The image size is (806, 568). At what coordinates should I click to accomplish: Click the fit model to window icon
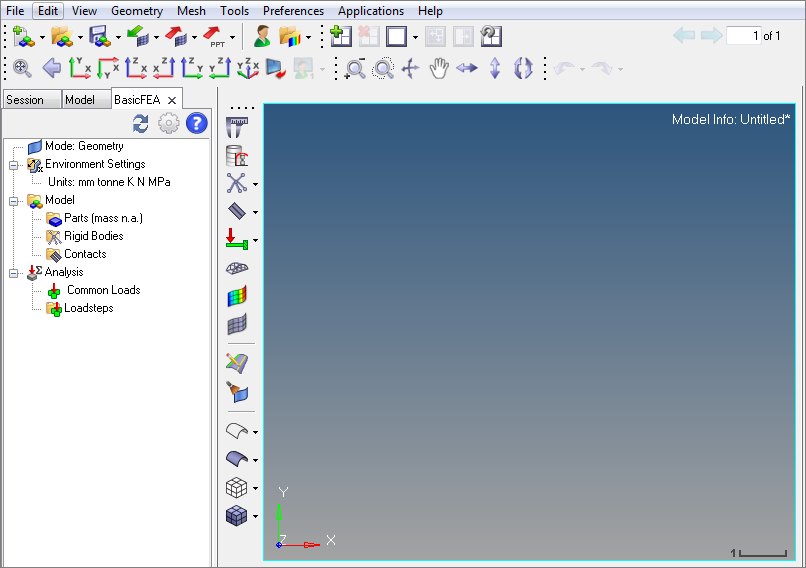coord(22,68)
